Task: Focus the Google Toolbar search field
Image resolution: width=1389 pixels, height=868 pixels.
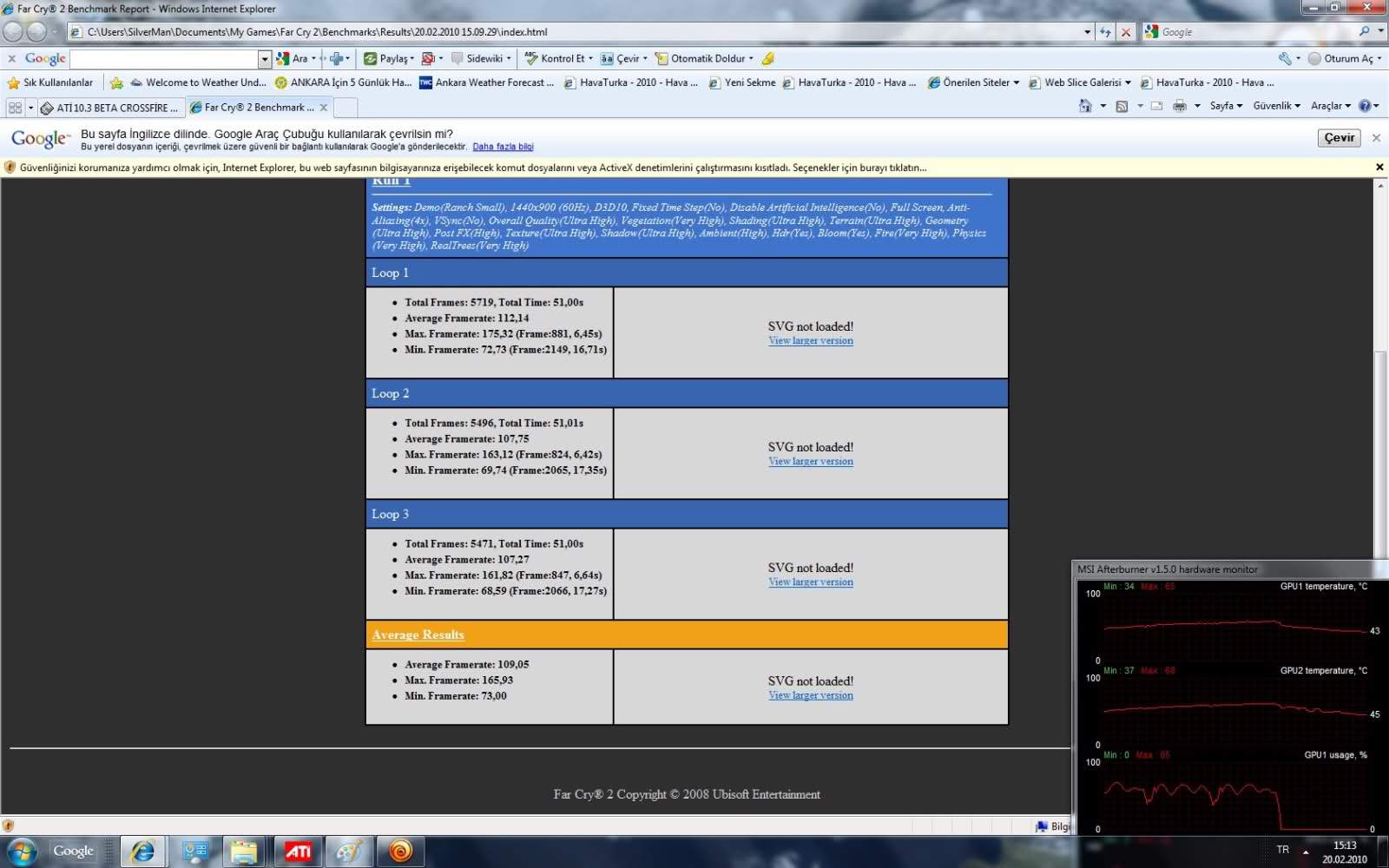Action: 164,58
